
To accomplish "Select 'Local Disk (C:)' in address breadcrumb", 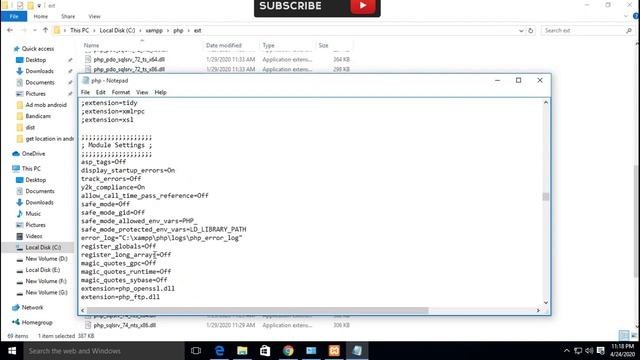I will point(117,31).
